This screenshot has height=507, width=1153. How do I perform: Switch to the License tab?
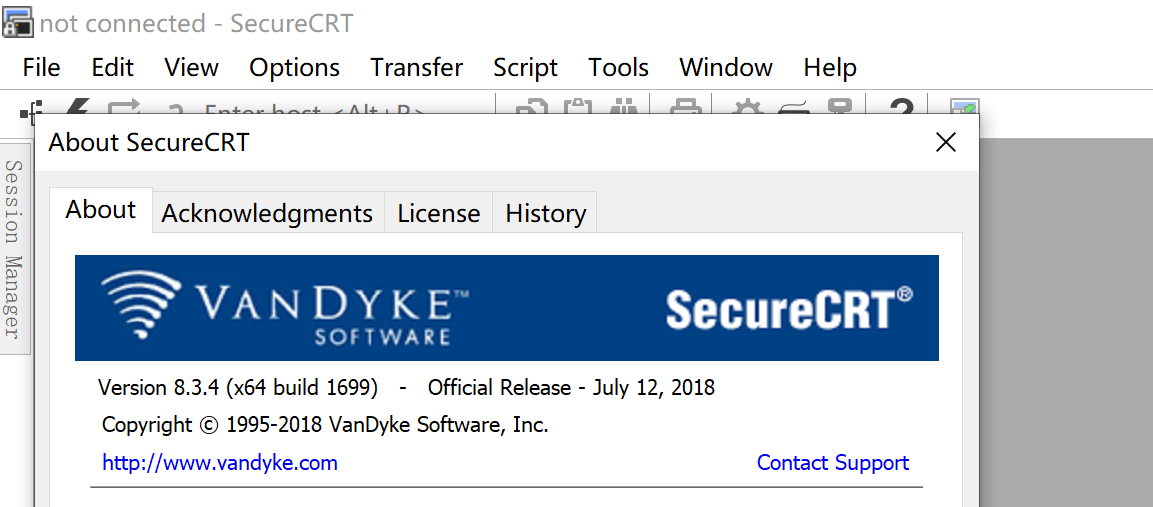(438, 213)
